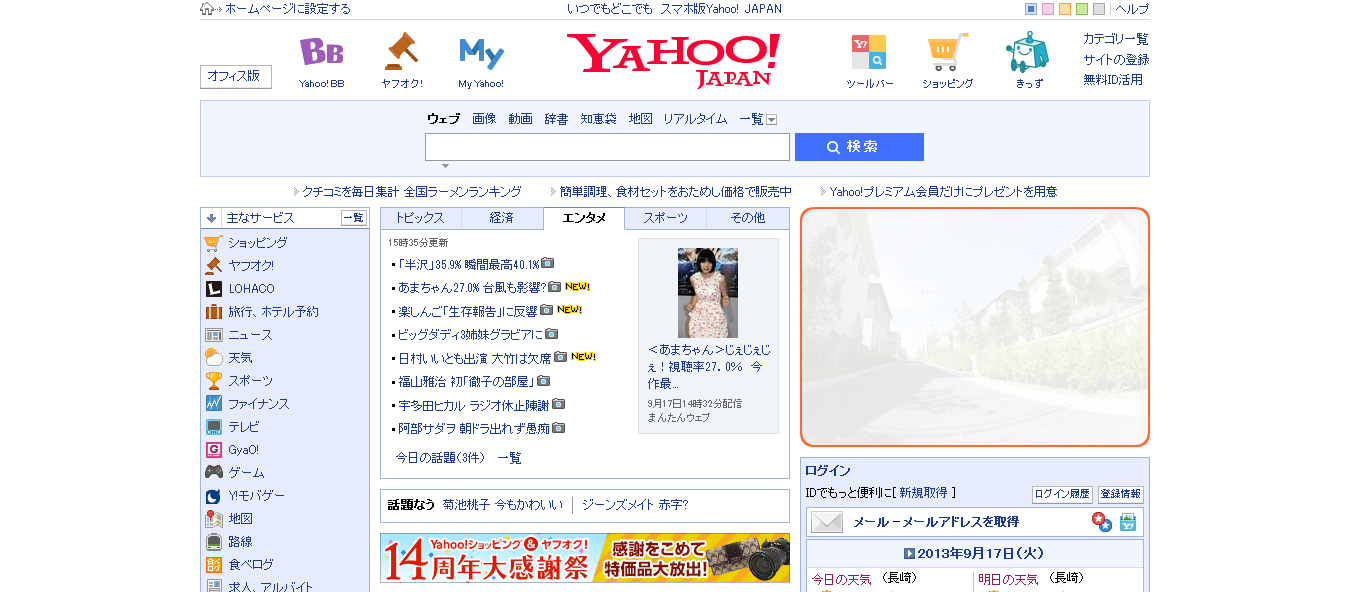
Task: Select the pink color theme swatch
Action: pyautogui.click(x=1048, y=9)
